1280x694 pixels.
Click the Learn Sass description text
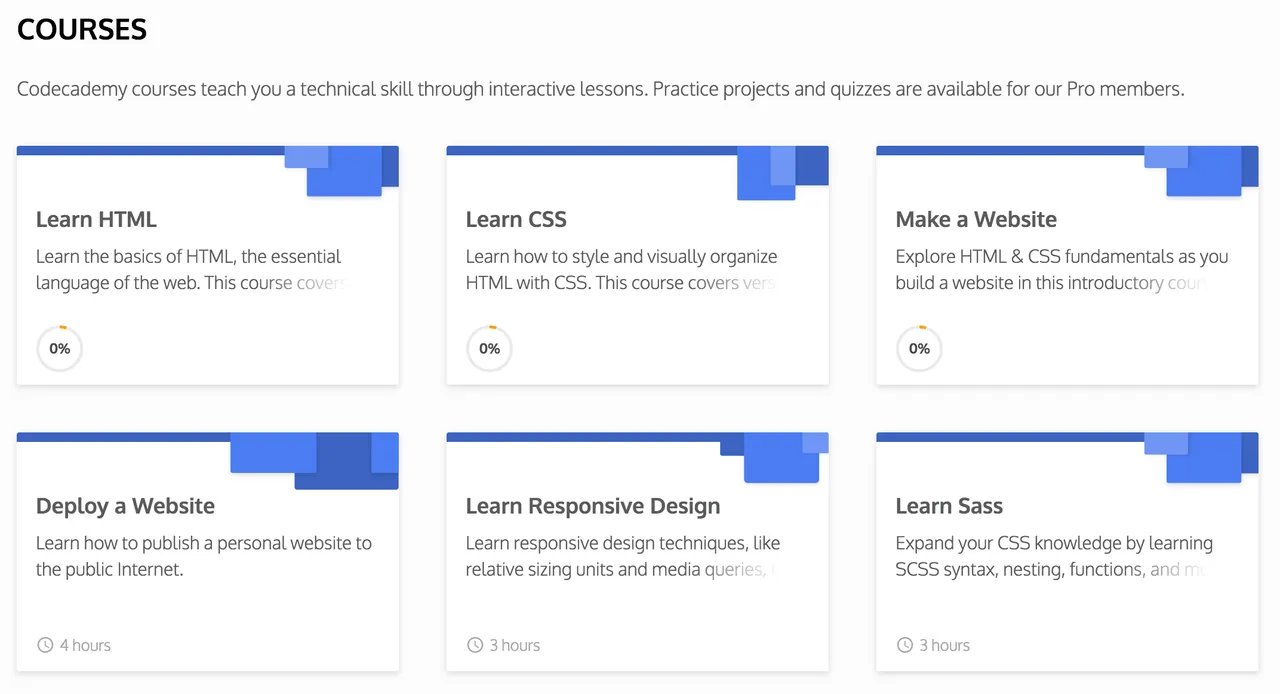[x=1054, y=556]
